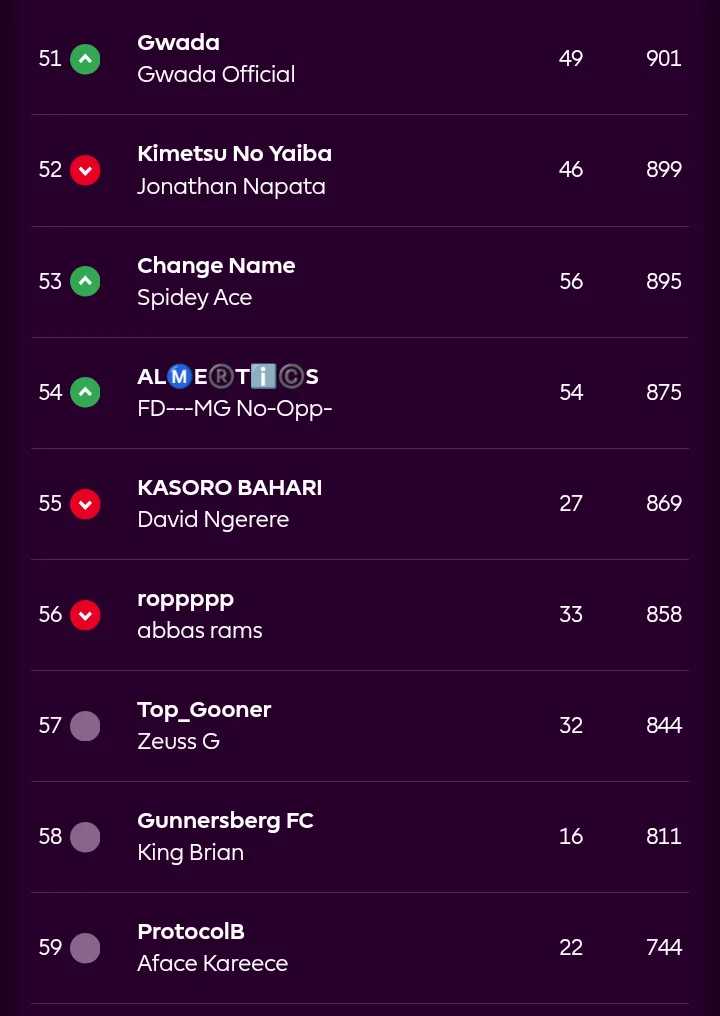Open Gwada team link
This screenshot has width=720, height=1016.
point(178,43)
